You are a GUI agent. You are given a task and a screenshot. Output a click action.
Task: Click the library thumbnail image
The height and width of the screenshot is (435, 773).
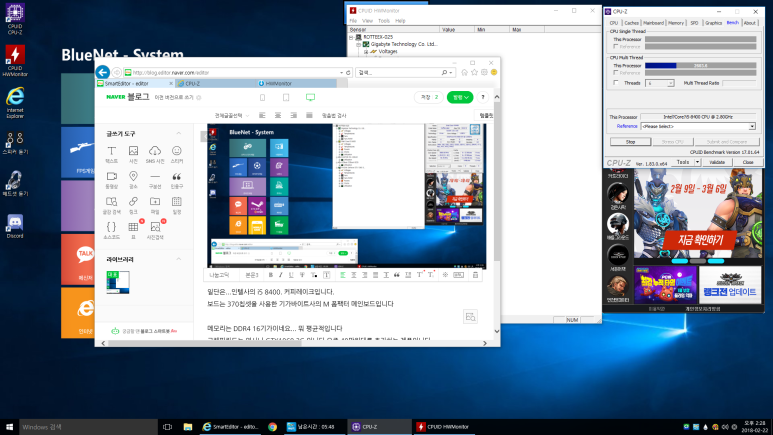pyautogui.click(x=118, y=283)
